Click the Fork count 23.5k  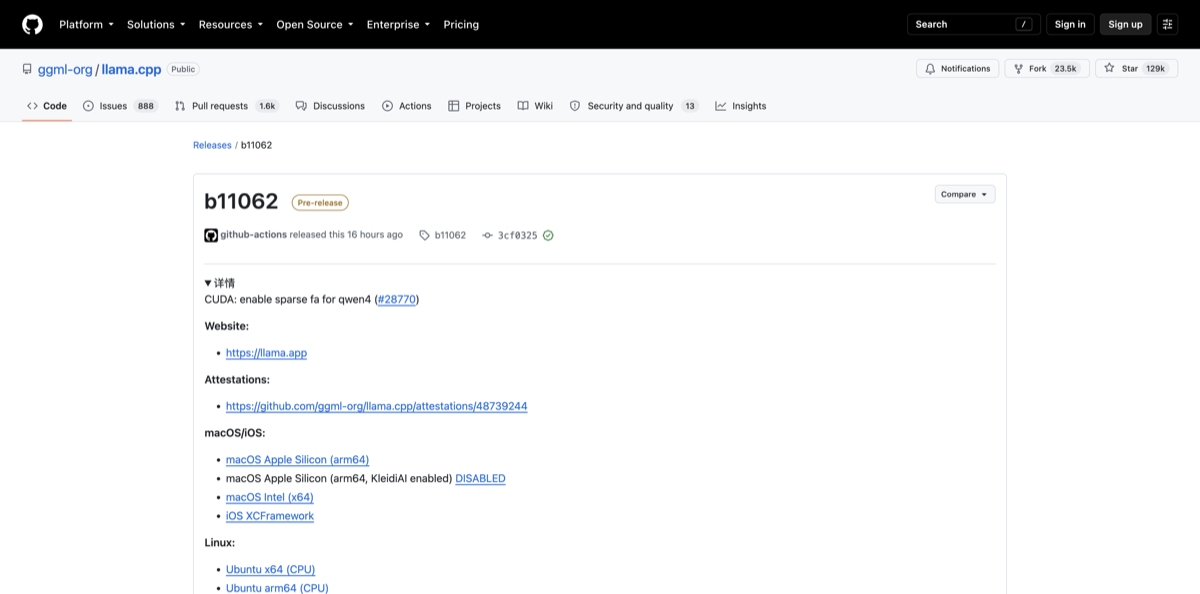1066,68
